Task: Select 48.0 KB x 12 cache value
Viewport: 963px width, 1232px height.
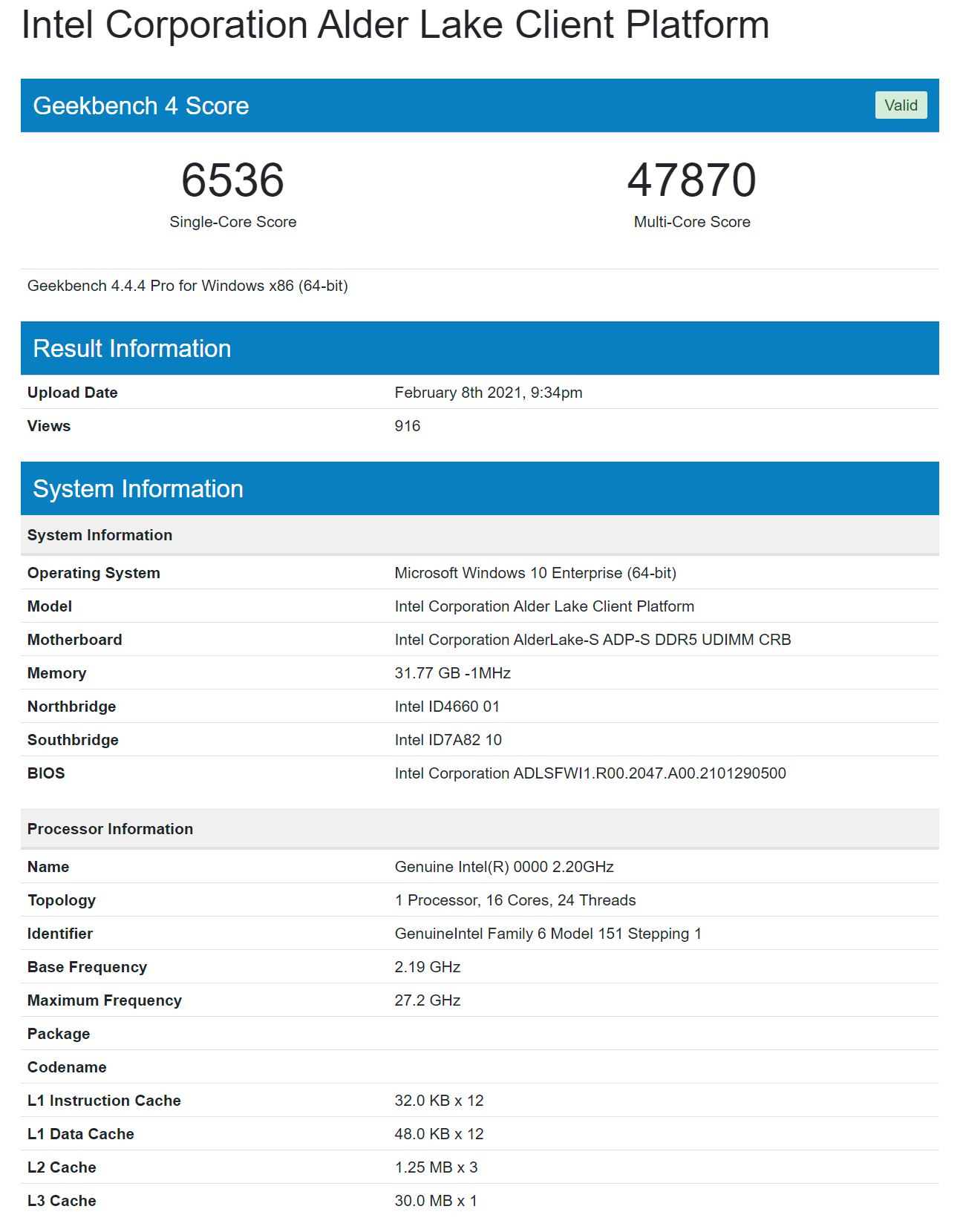Action: pos(439,1134)
